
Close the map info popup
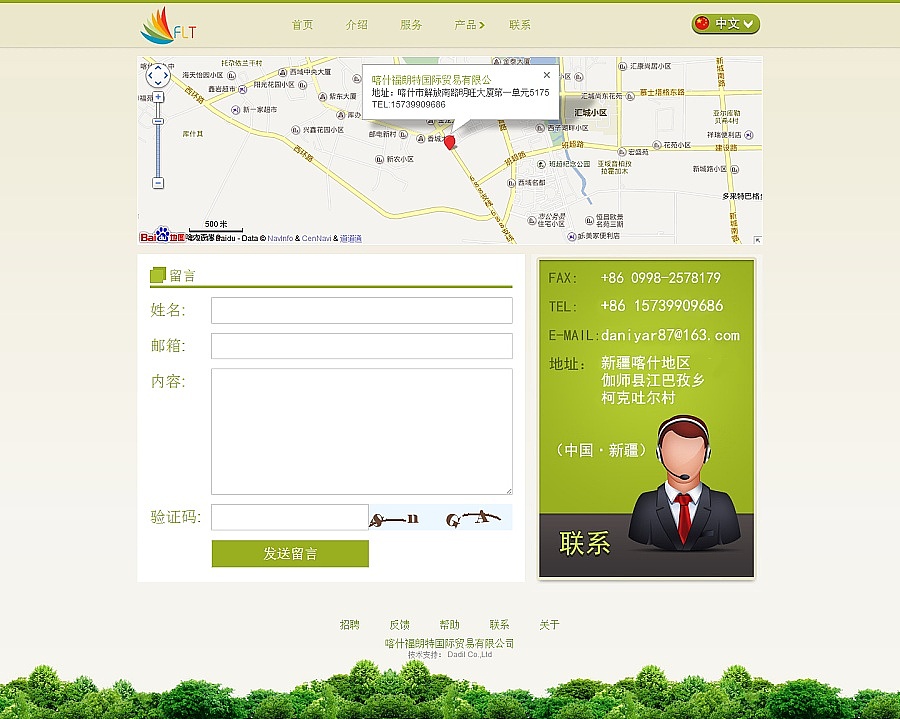[x=546, y=75]
